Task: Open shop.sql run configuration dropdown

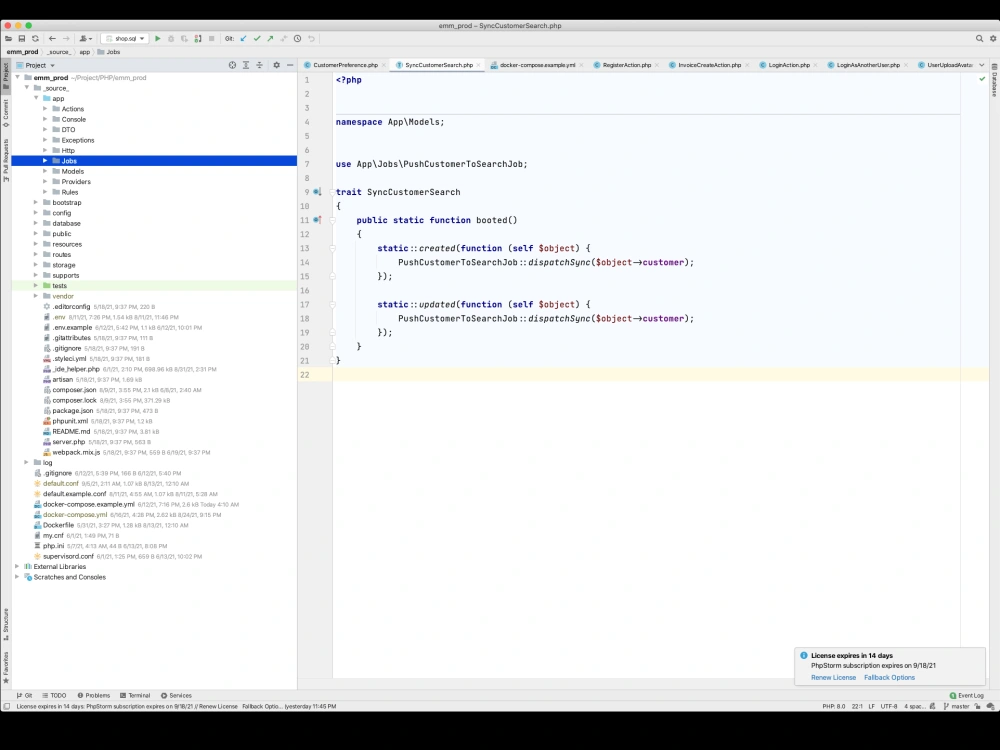Action: (x=125, y=39)
